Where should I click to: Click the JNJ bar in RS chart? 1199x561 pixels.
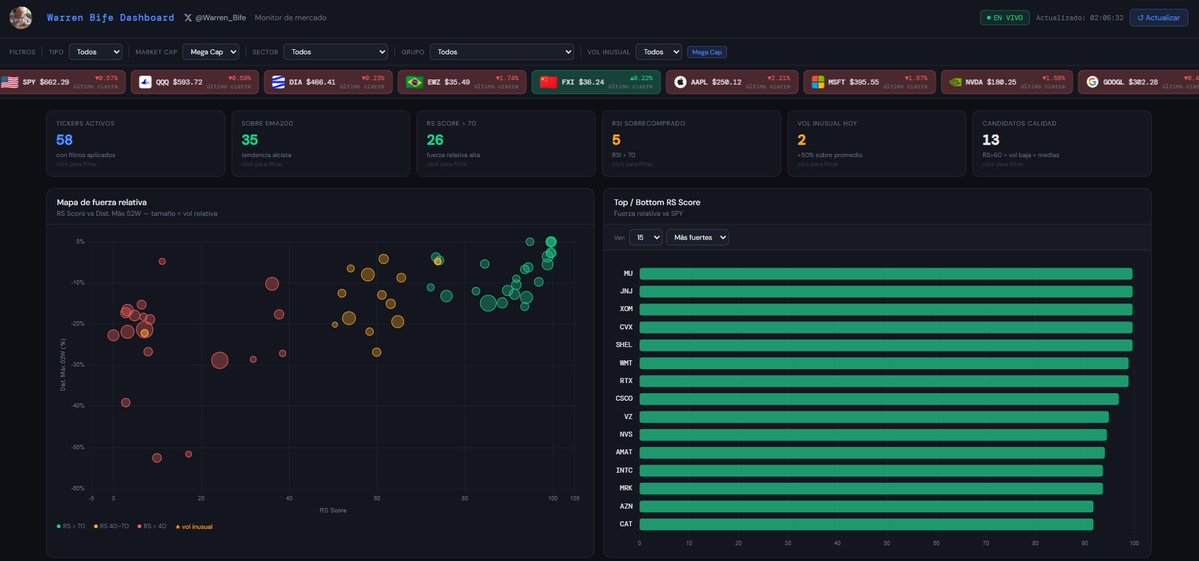[885, 291]
